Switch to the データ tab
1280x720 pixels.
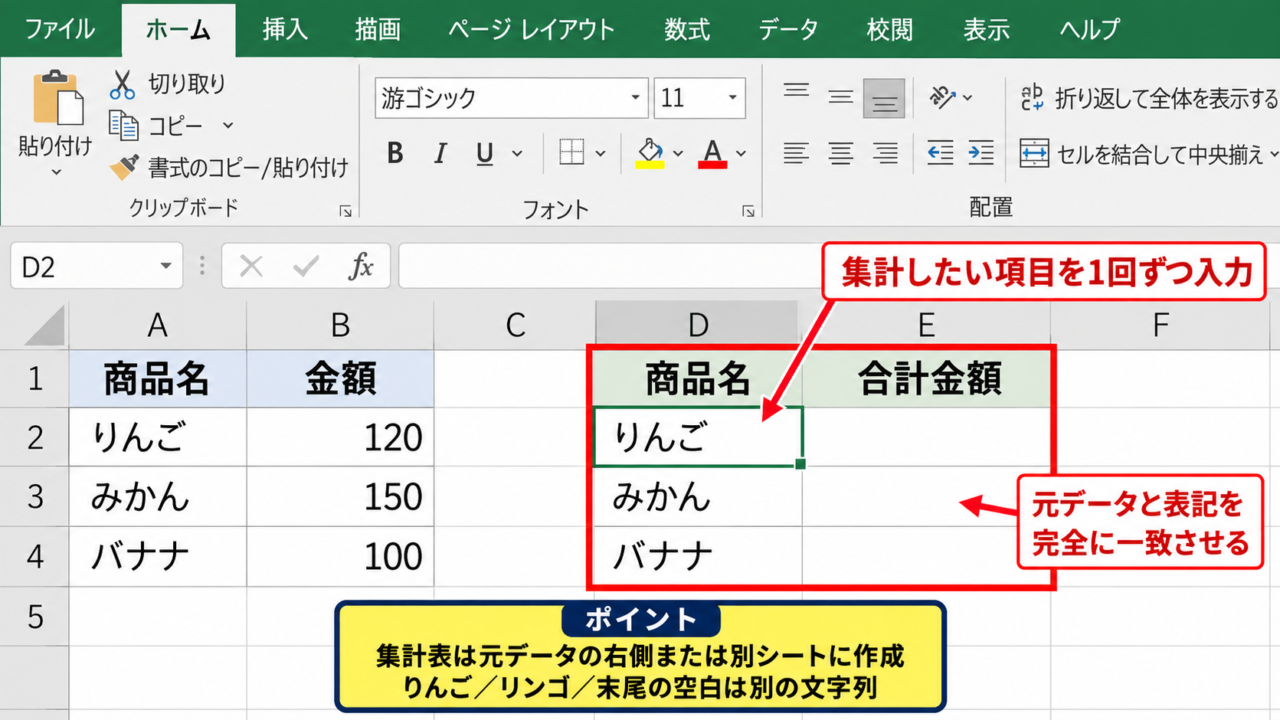[x=788, y=29]
